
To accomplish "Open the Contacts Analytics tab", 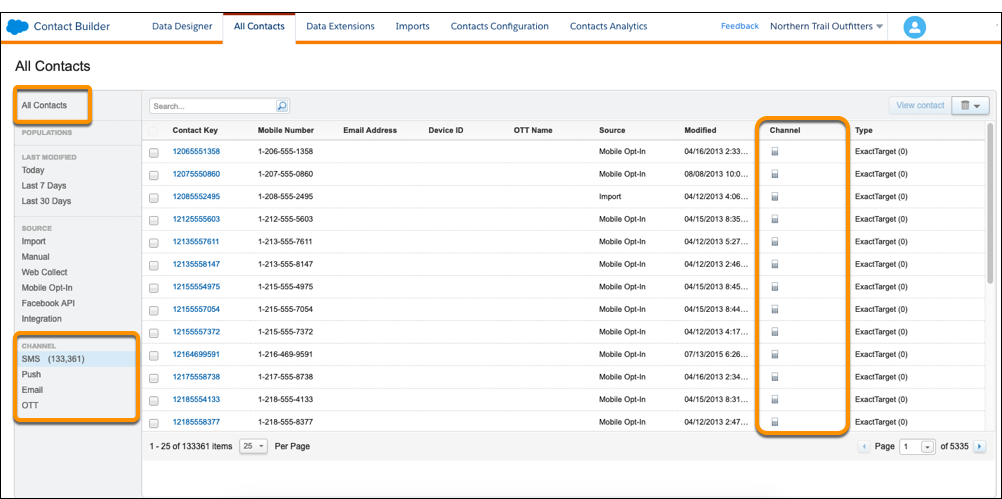I will (608, 27).
